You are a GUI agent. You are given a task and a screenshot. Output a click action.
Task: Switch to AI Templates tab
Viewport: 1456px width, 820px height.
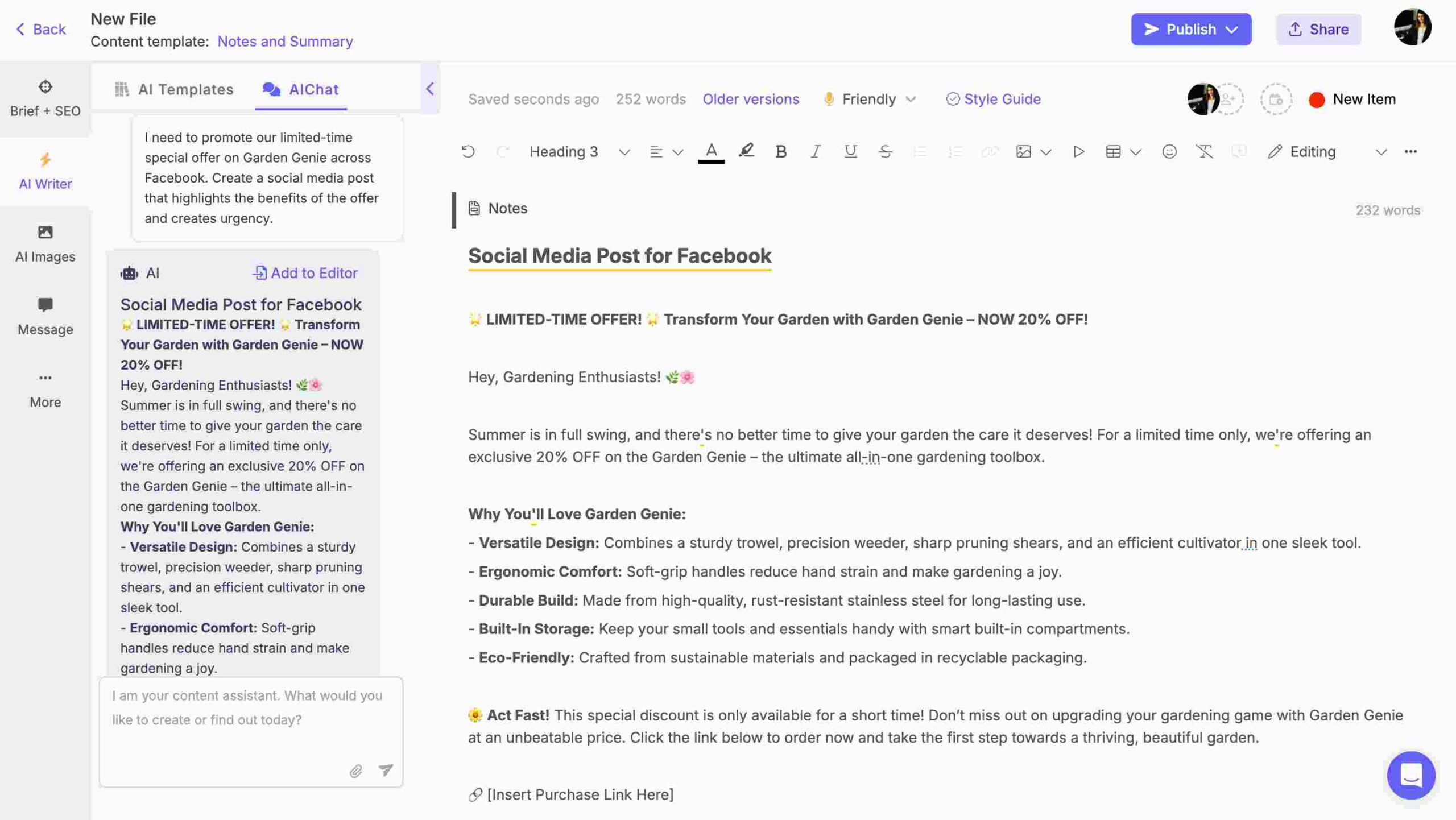(174, 89)
